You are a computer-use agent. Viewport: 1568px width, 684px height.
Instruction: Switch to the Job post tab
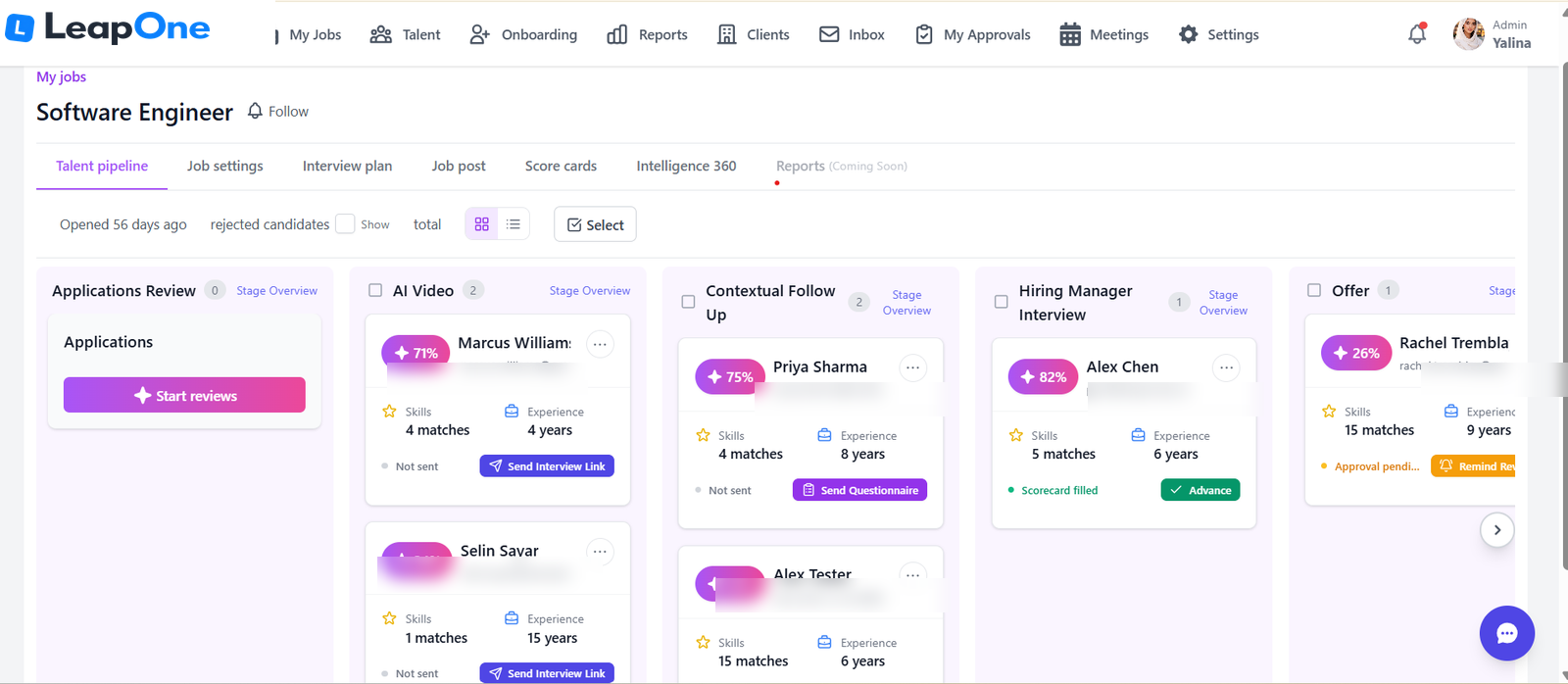point(459,166)
